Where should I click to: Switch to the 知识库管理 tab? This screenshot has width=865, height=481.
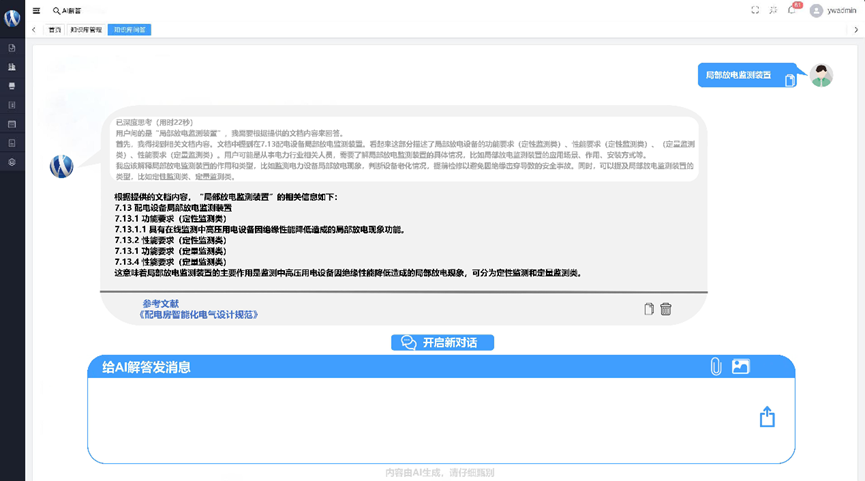[x=86, y=30]
